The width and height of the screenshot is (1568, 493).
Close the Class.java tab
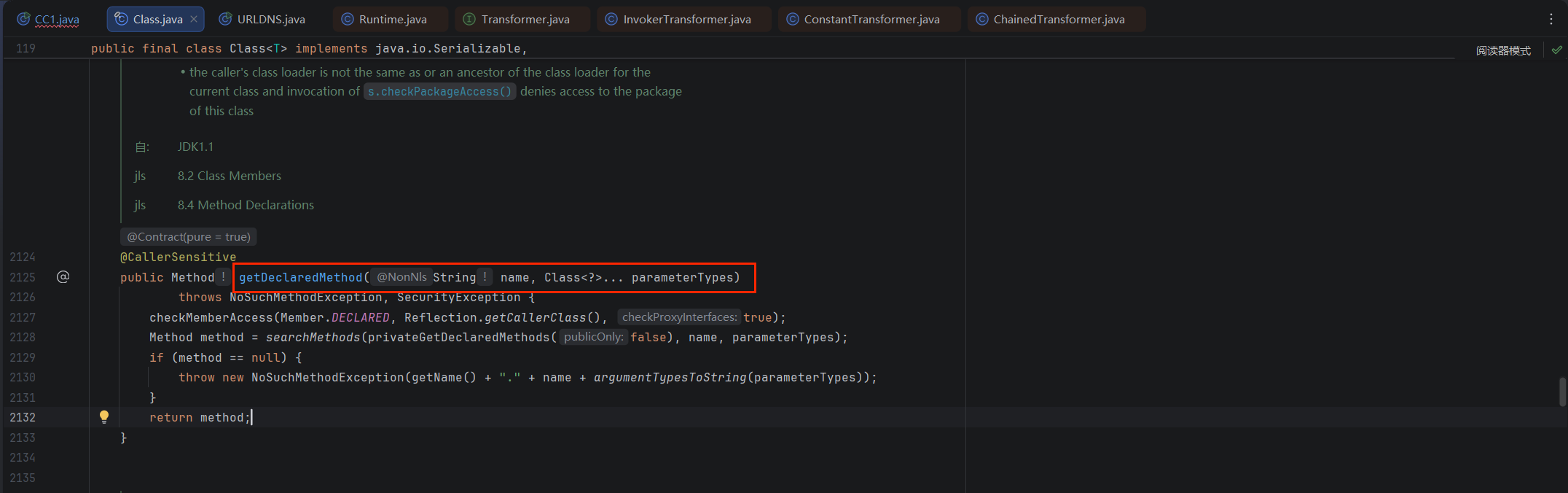194,19
